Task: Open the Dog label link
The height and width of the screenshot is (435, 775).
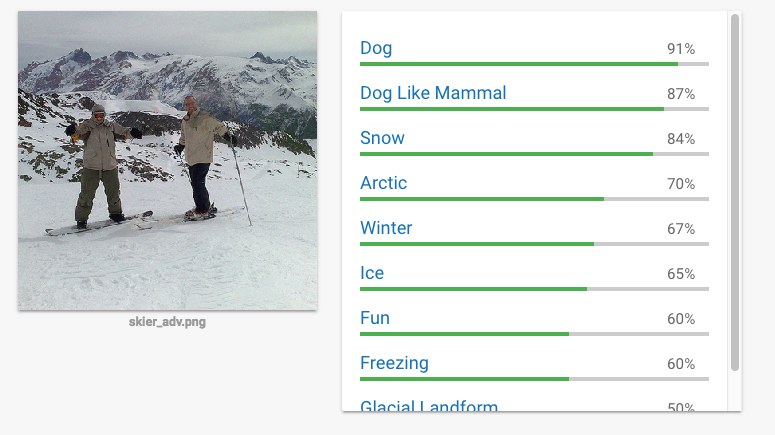Action: click(376, 48)
